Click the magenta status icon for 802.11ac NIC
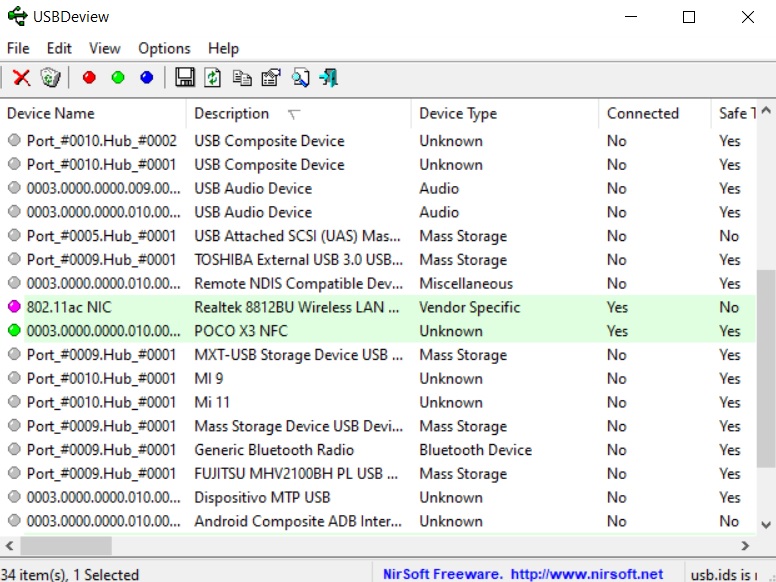The width and height of the screenshot is (776, 582). click(14, 307)
